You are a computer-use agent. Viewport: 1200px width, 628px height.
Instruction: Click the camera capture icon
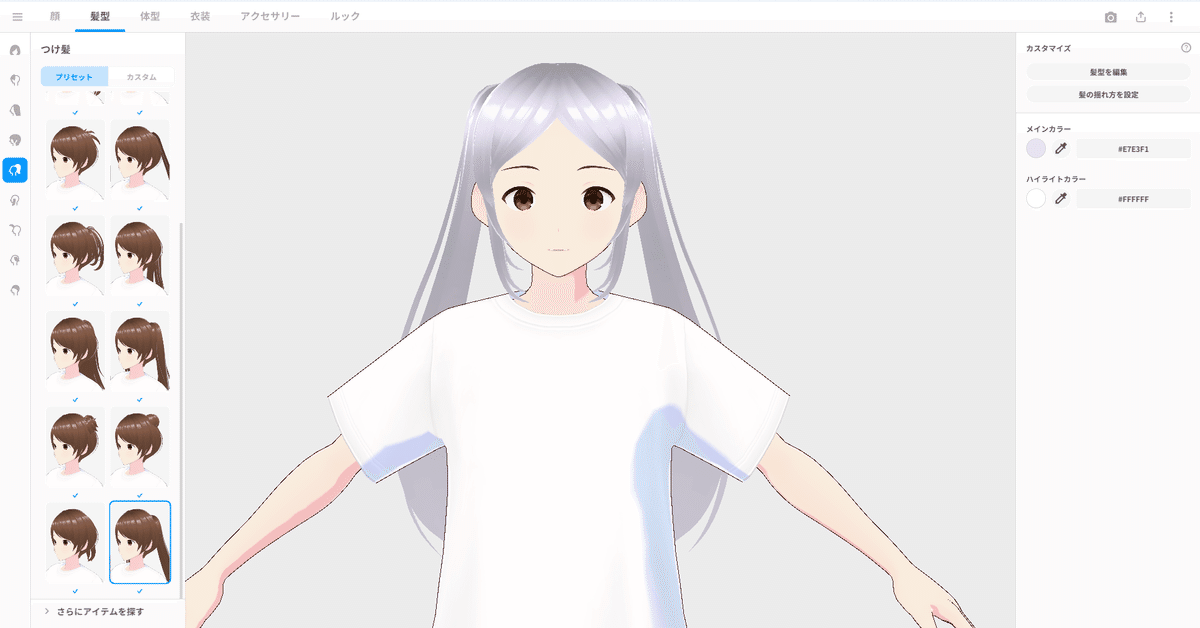[1110, 17]
